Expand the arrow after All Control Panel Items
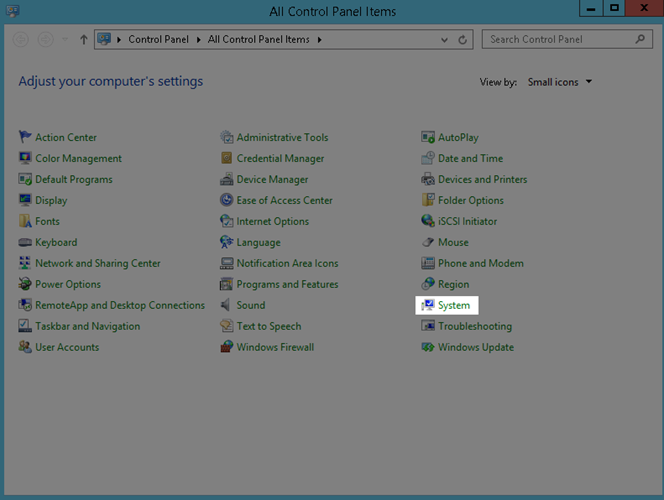Screen dimensions: 664x500 (x=319, y=40)
